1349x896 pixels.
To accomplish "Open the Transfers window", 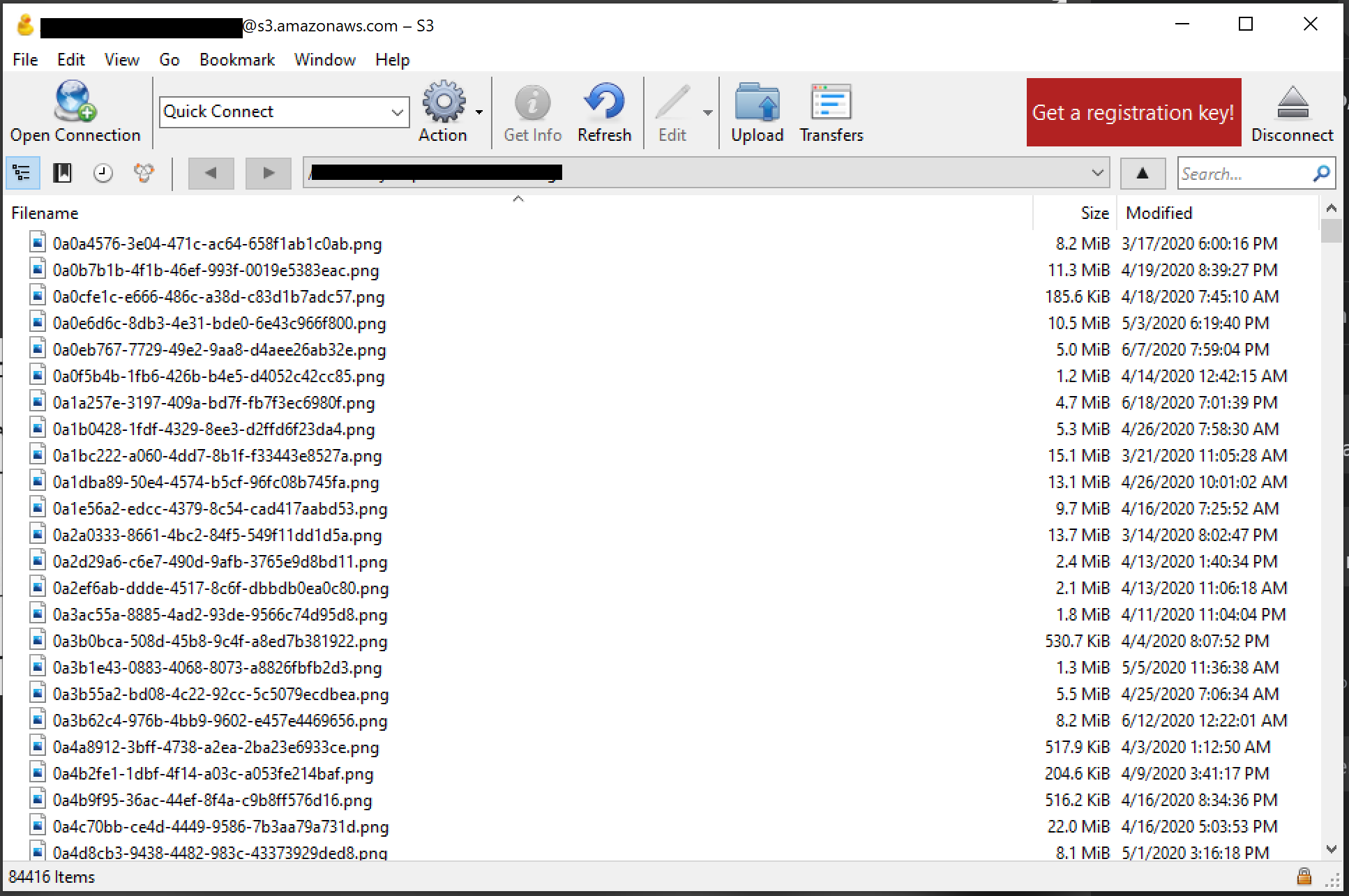I will pos(830,105).
